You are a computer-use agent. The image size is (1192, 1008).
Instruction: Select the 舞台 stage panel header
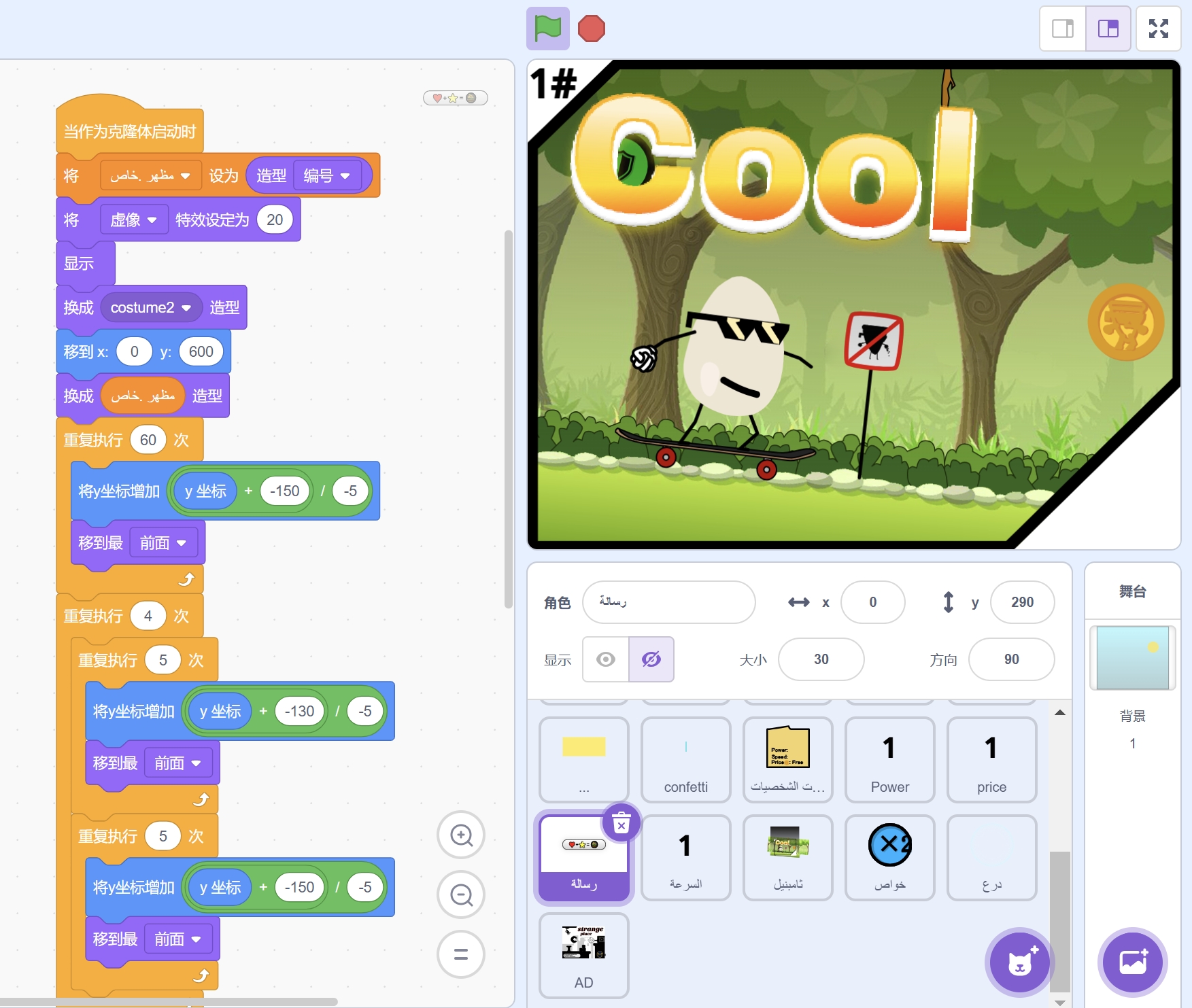1133,591
